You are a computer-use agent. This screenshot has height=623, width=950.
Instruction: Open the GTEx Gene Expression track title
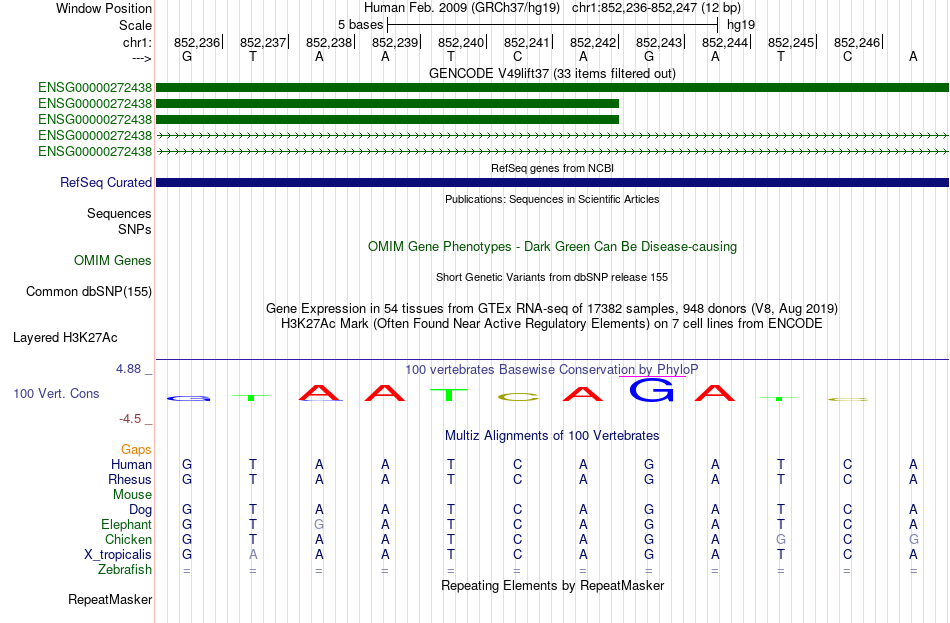pyautogui.click(x=552, y=308)
